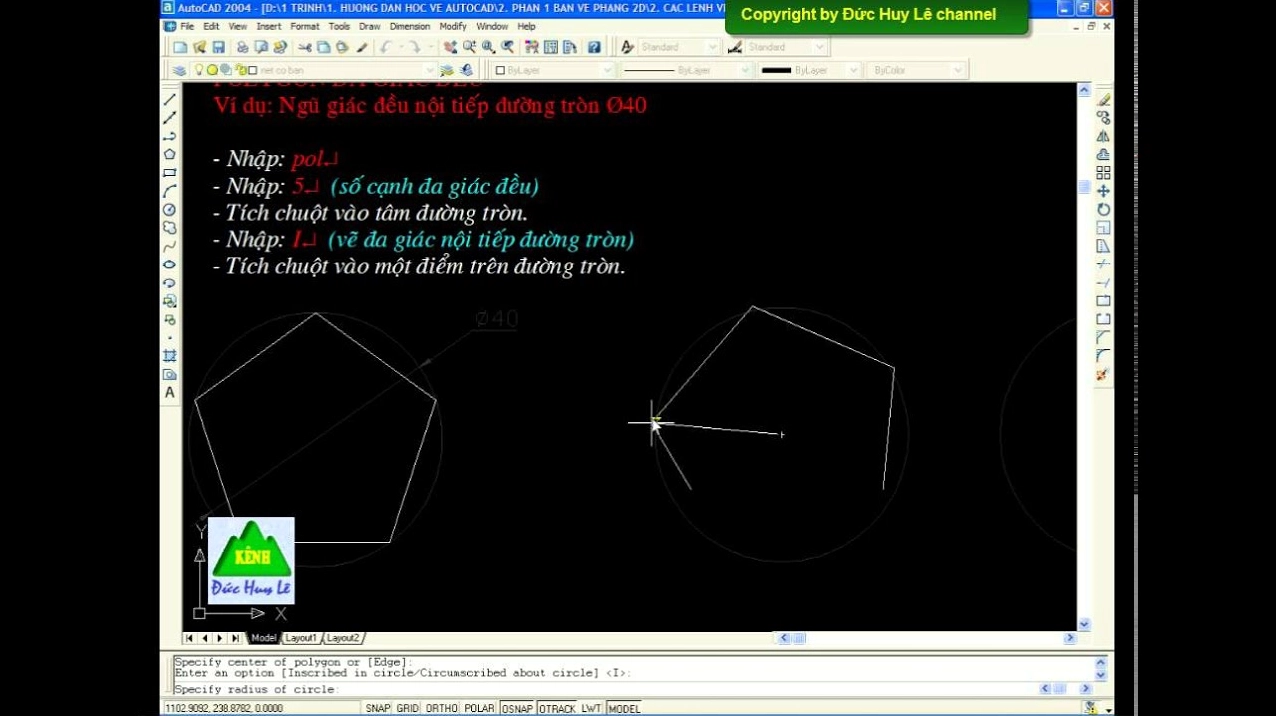Toggle POLAR tracking
The image size is (1276, 716).
coord(479,708)
